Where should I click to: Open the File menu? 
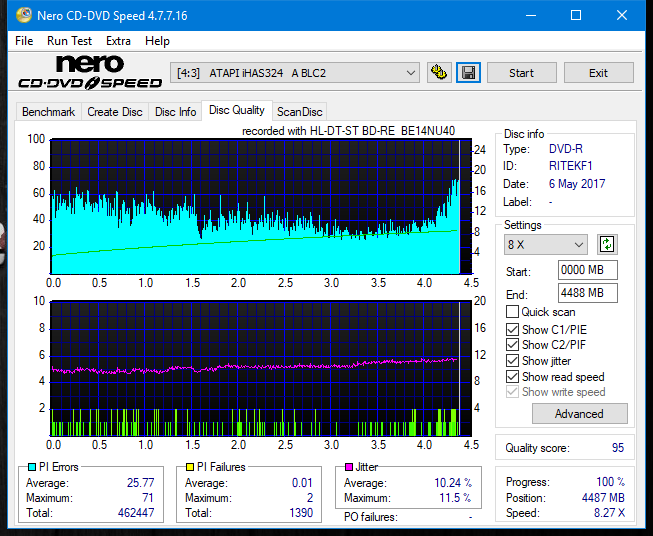[x=24, y=41]
